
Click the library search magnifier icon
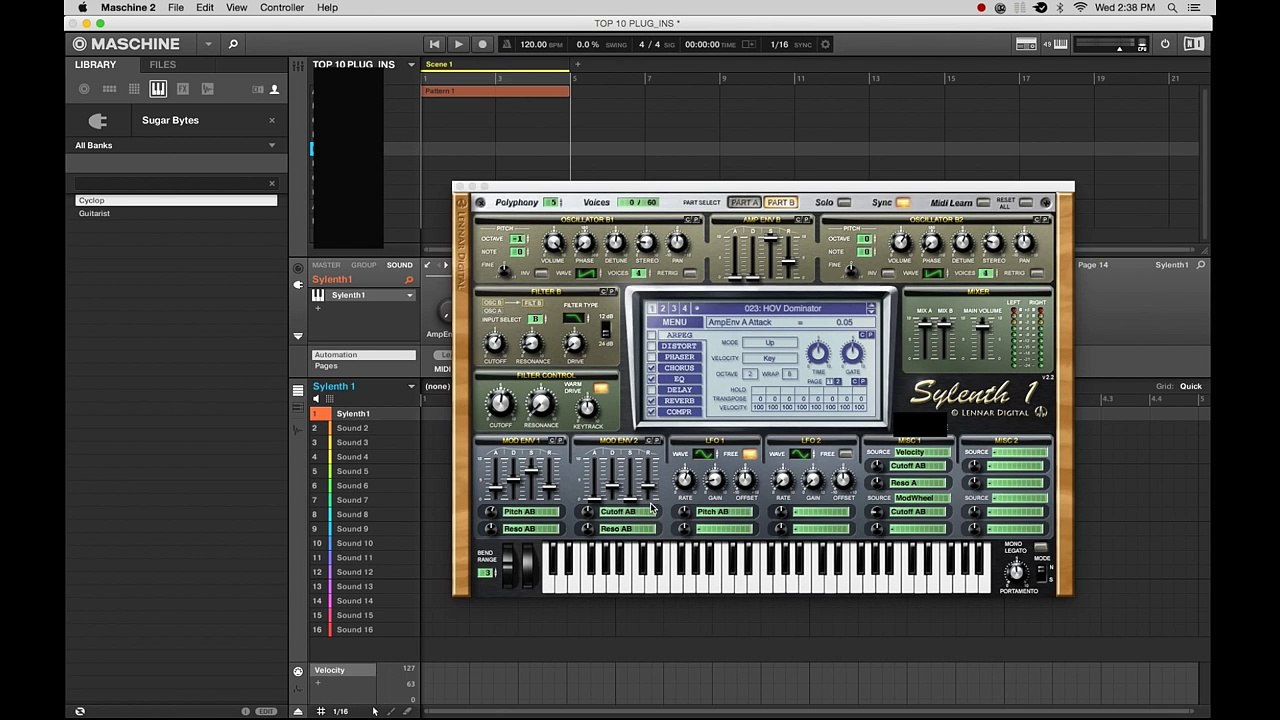233,44
